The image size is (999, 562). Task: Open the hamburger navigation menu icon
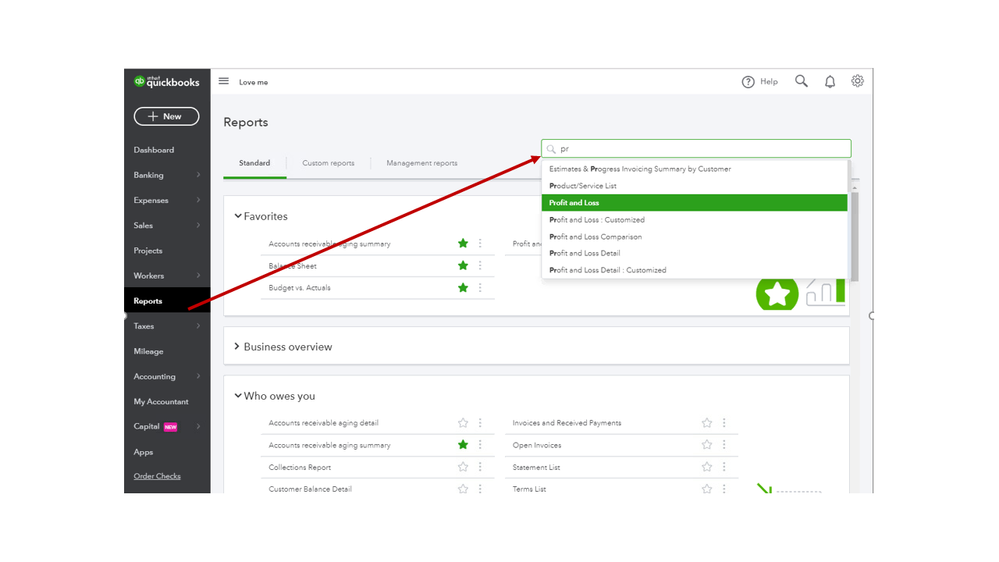coord(223,81)
